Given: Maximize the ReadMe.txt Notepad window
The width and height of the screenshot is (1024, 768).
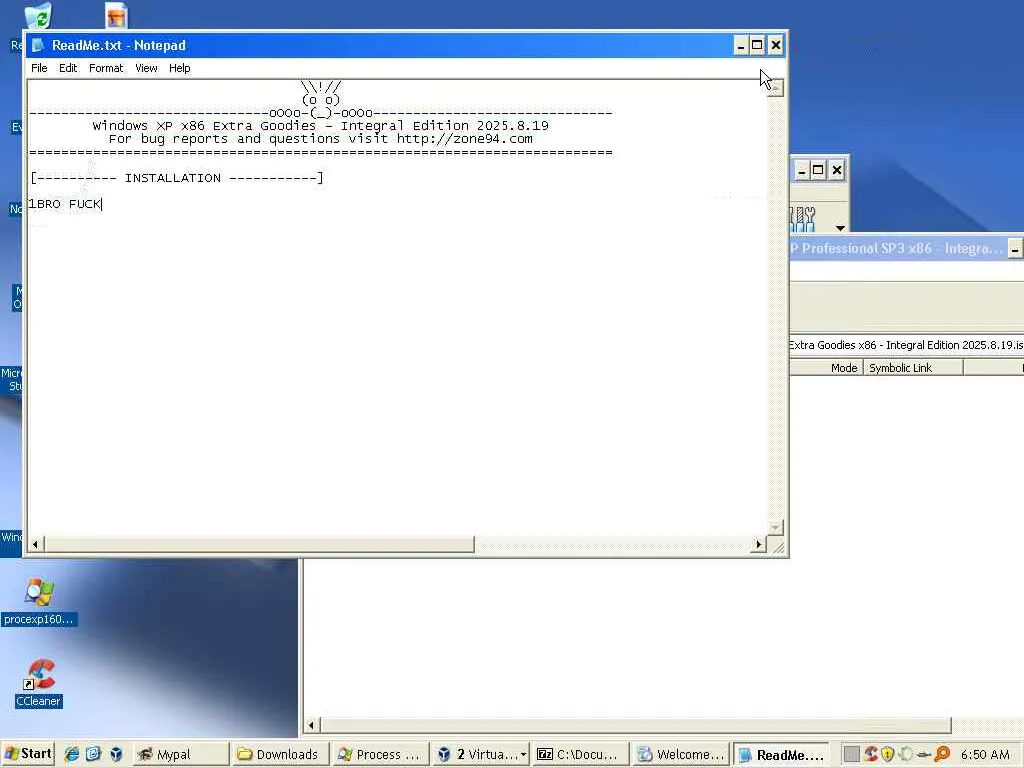Looking at the screenshot, I should click(x=758, y=45).
